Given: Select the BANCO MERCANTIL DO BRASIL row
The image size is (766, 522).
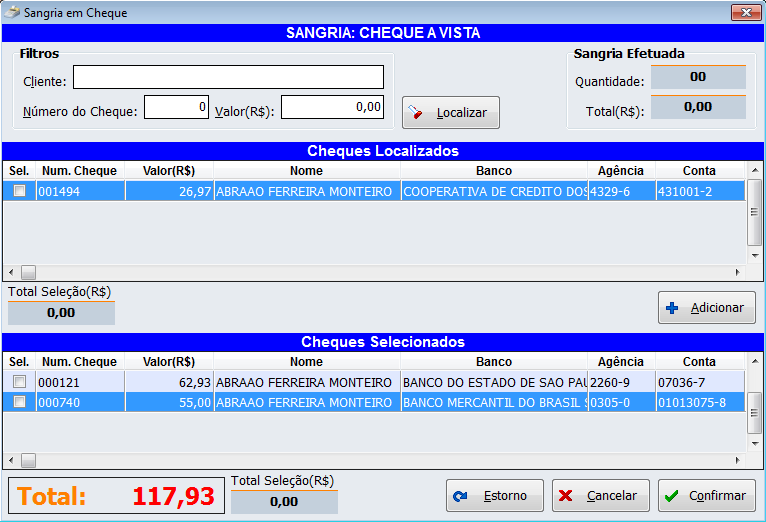Looking at the screenshot, I should [494, 402].
